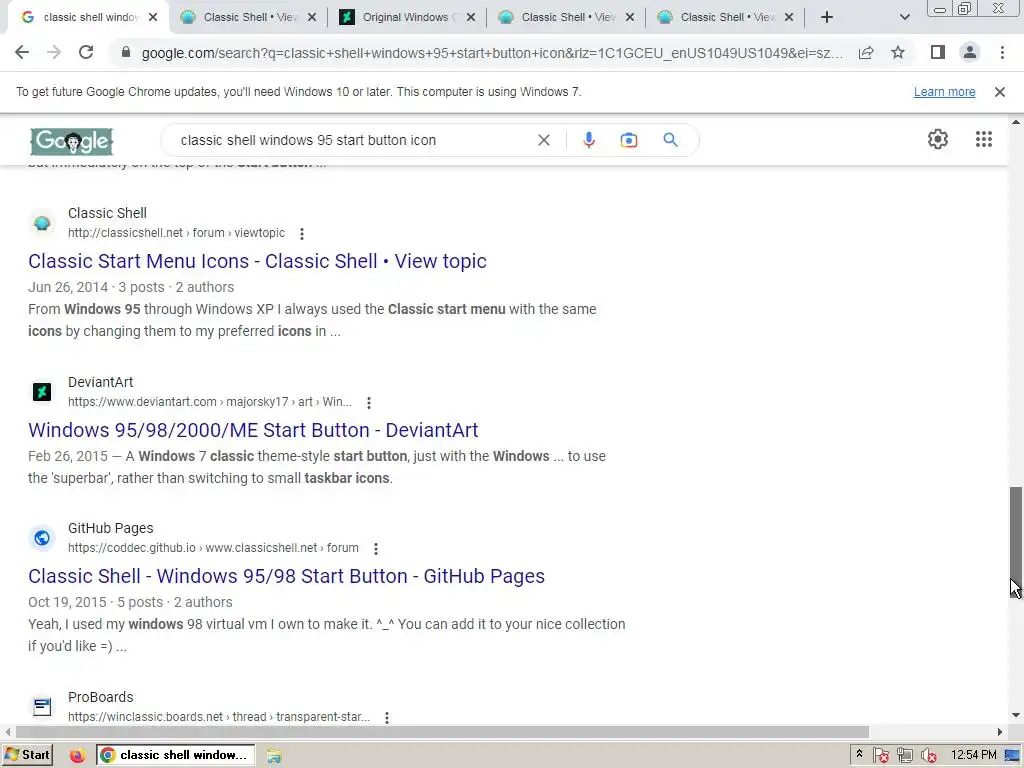
Task: Open file explorer from taskbar
Action: pyautogui.click(x=274, y=756)
